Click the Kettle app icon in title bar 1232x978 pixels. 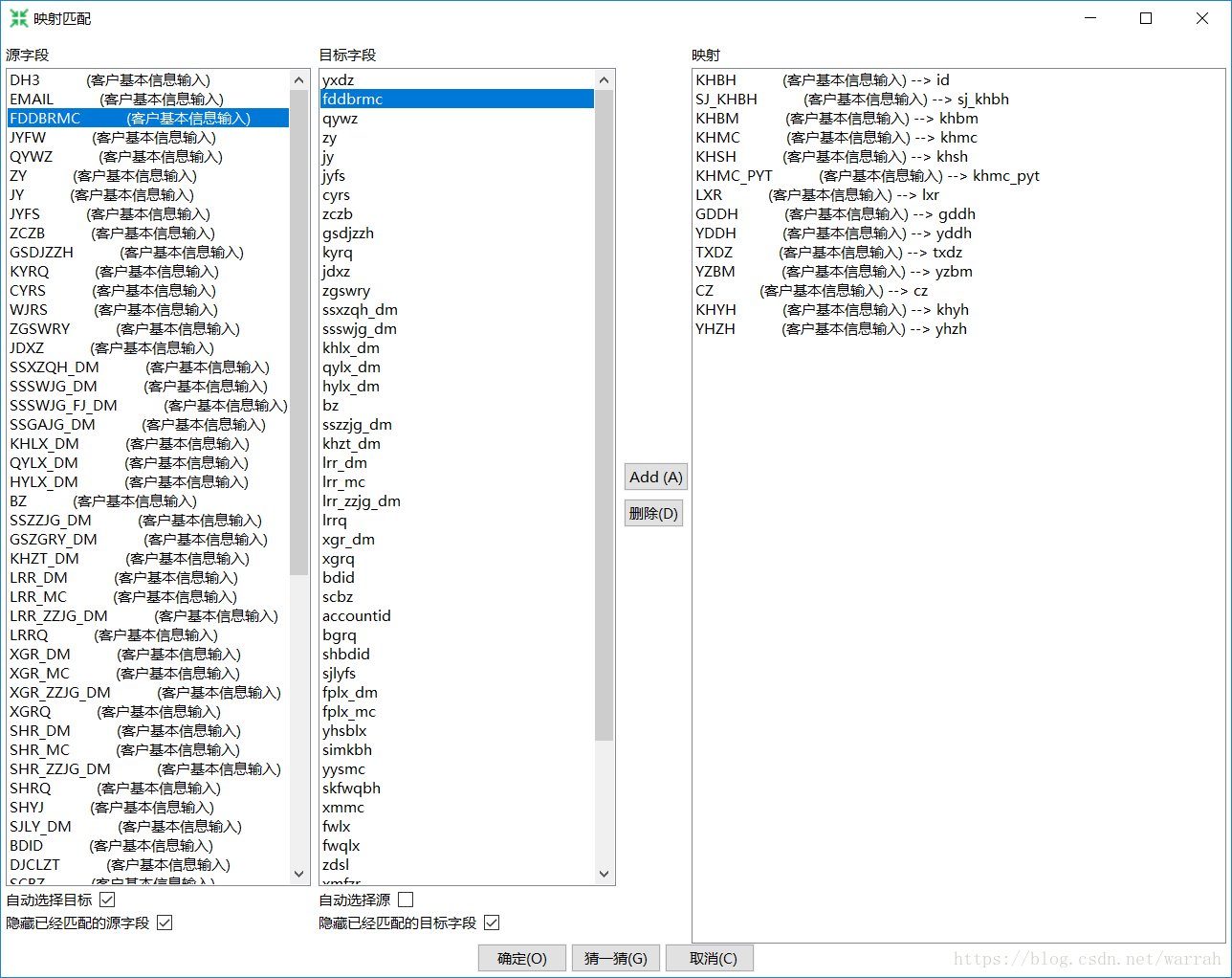point(18,18)
